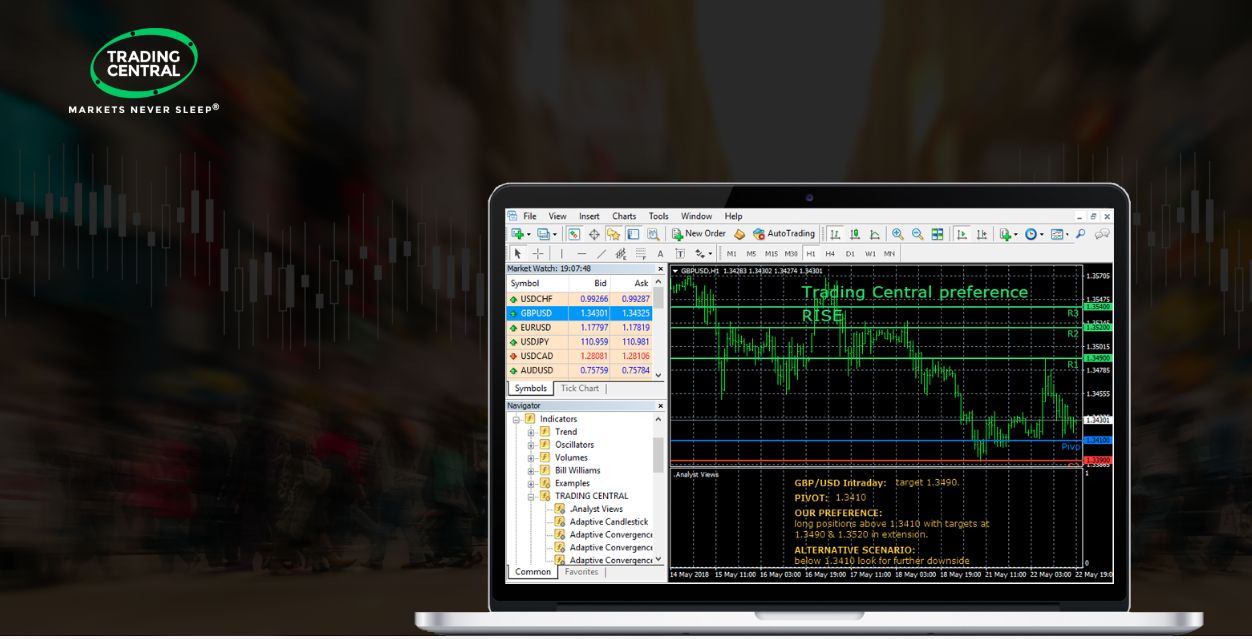Switch timeframe to M30

(x=791, y=254)
